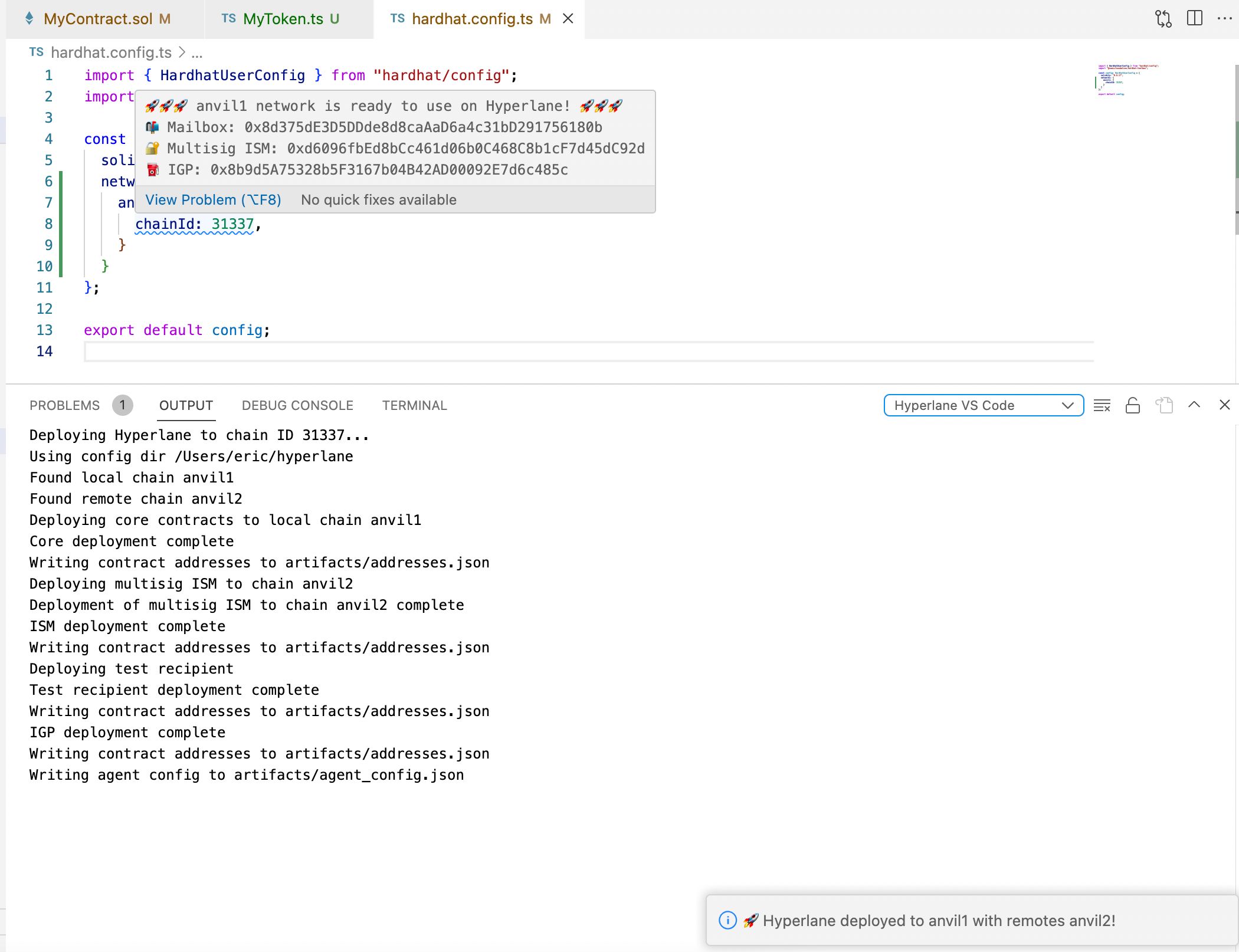Image resolution: width=1239 pixels, height=952 pixels.
Task: Click the problems count badge 1
Action: tap(123, 405)
